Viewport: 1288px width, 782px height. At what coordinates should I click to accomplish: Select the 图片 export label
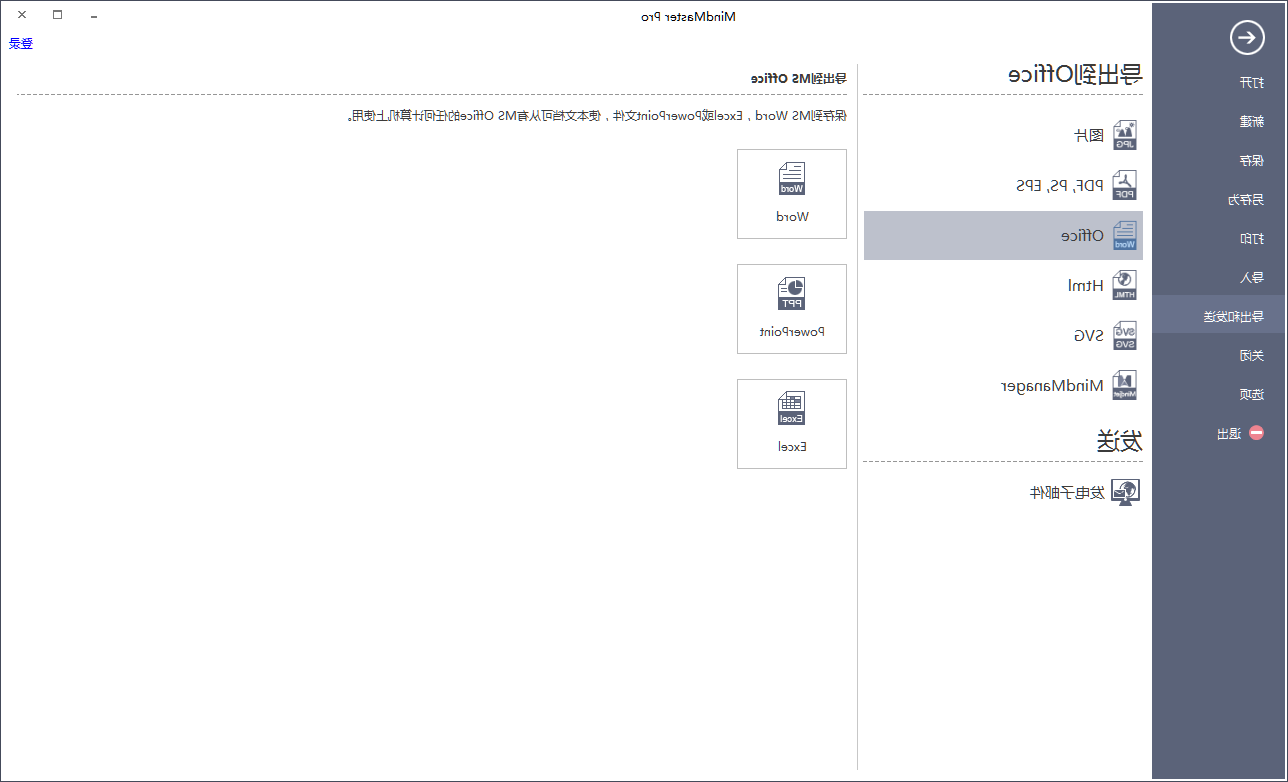click(x=1089, y=135)
